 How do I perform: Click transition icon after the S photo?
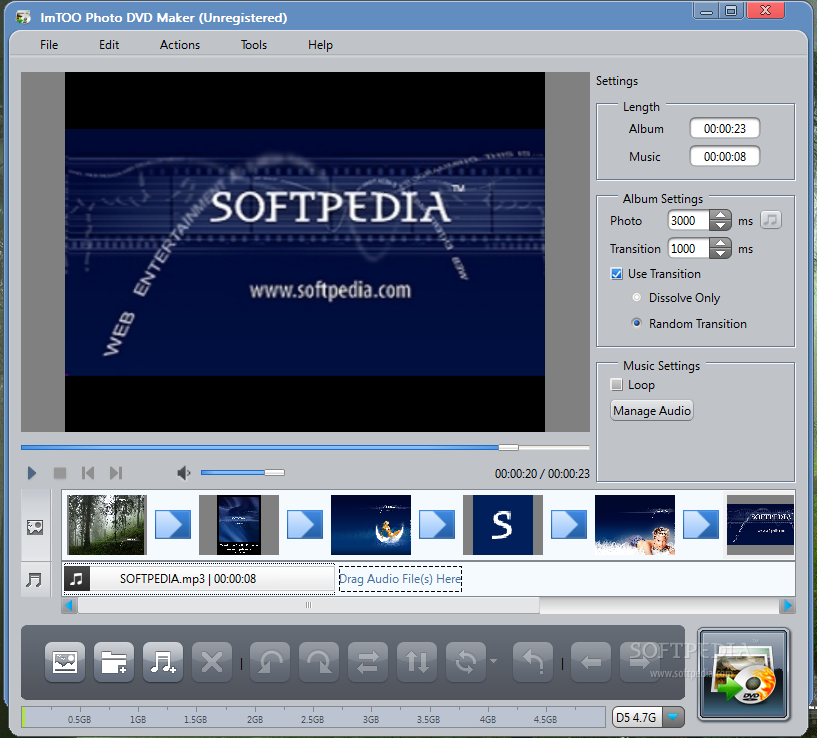click(569, 524)
